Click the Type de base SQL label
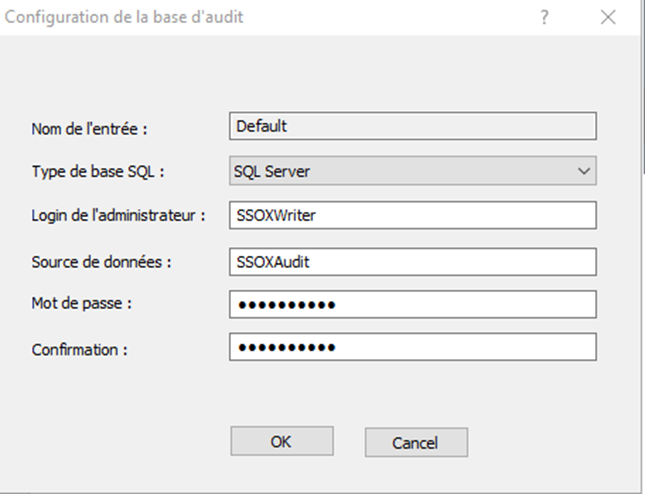Viewport: 645px width, 494px height. click(x=98, y=171)
